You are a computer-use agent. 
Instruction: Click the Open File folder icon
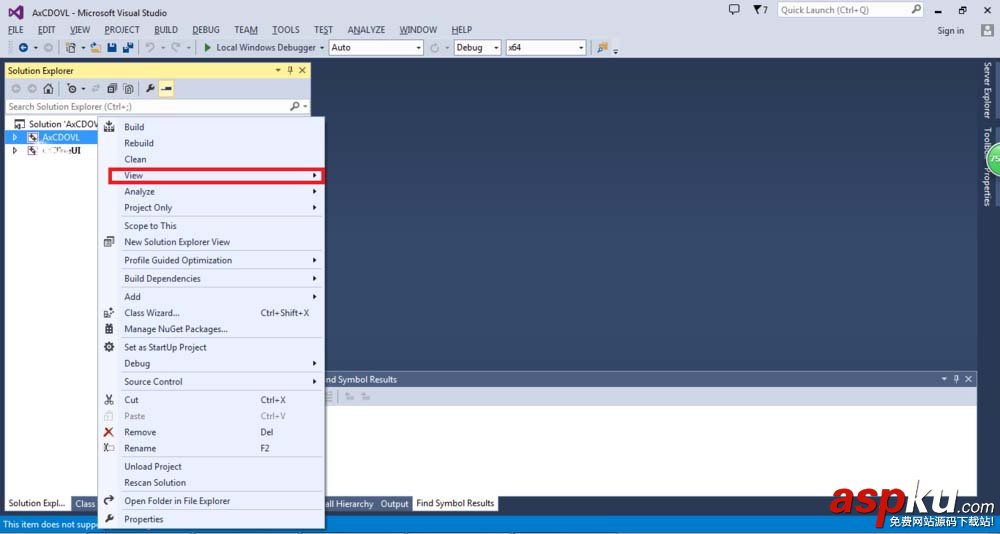click(x=96, y=48)
